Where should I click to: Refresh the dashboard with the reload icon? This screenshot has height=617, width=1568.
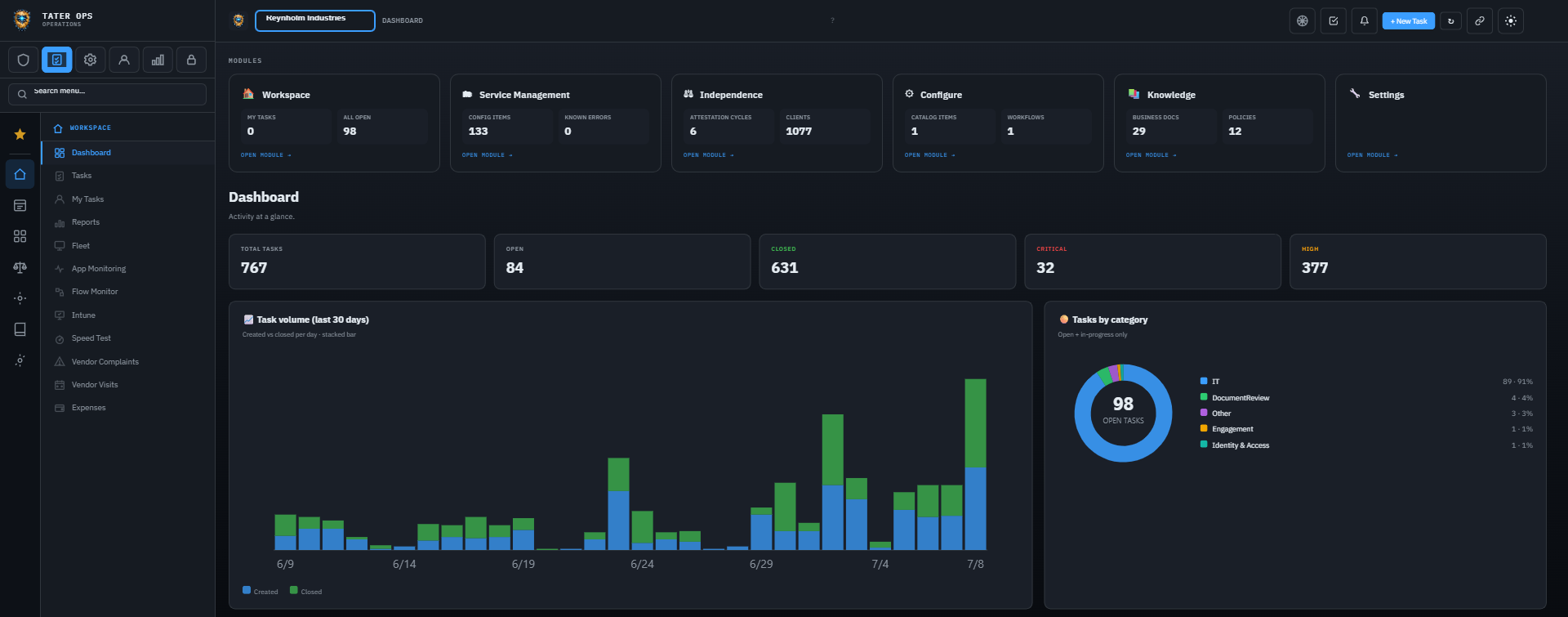pos(1451,21)
